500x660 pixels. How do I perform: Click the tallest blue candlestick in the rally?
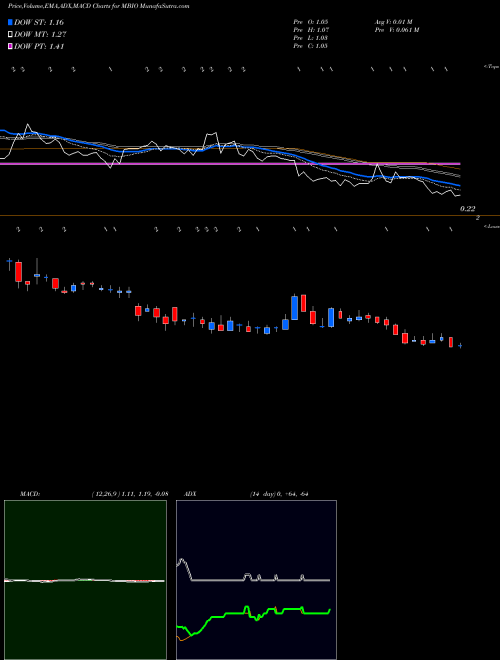[295, 308]
